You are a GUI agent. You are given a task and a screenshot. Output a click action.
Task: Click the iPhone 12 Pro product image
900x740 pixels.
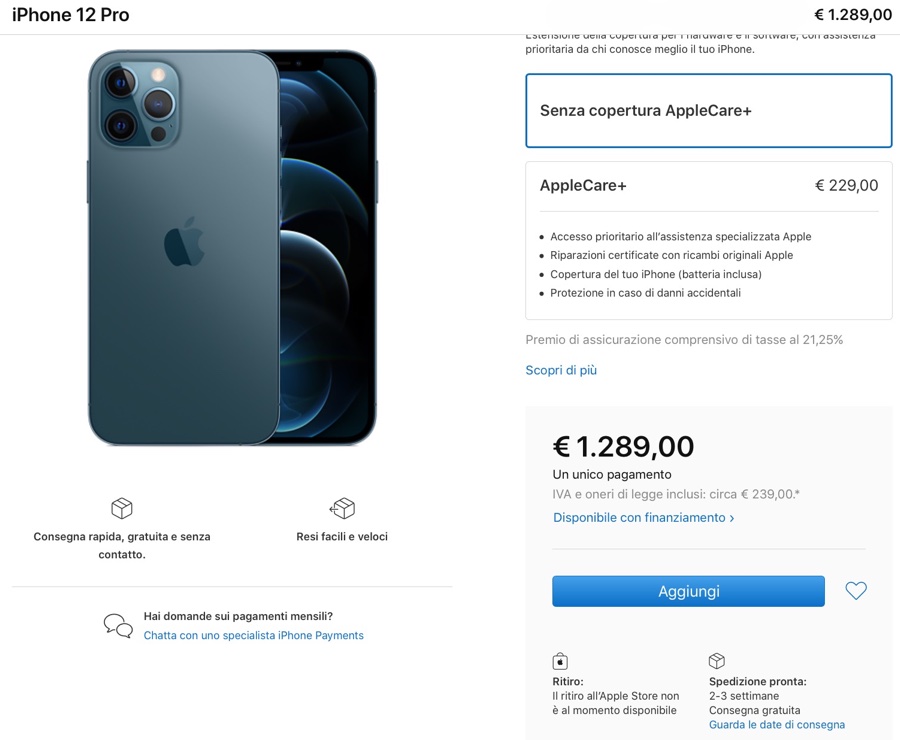[232, 247]
